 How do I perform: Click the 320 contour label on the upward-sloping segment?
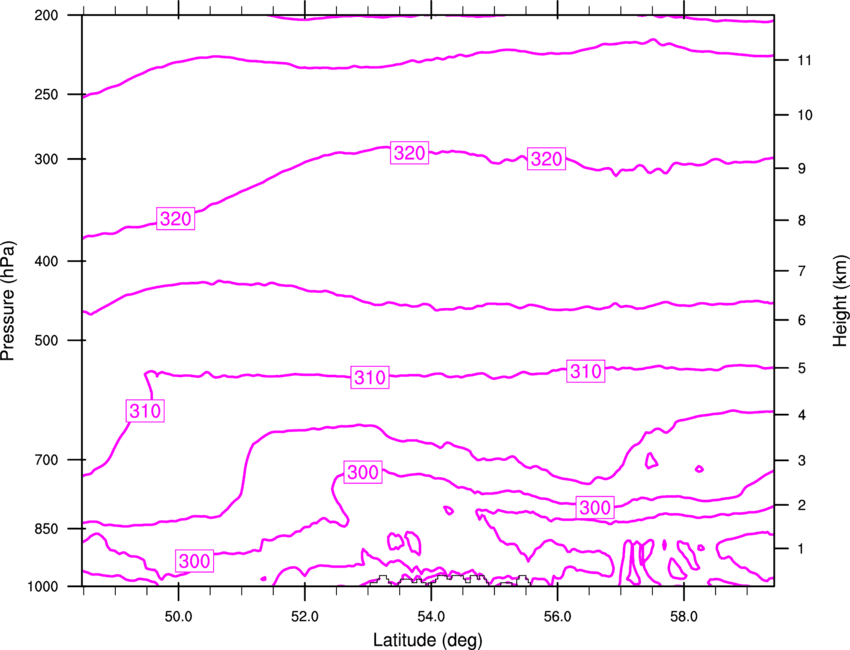pyautogui.click(x=176, y=218)
